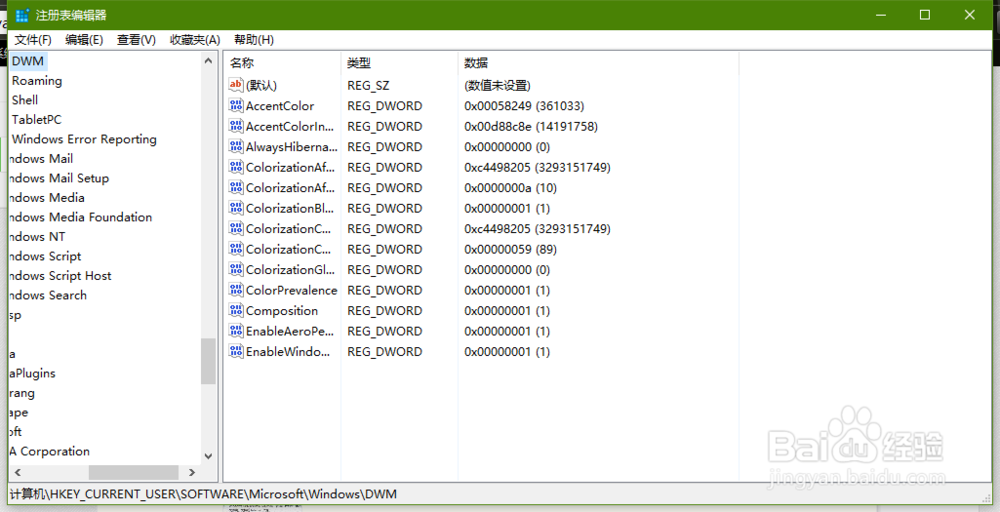Click the icon of ColorizationAf... with data 0x0000000a
Image resolution: width=1000 pixels, height=512 pixels.
click(236, 187)
